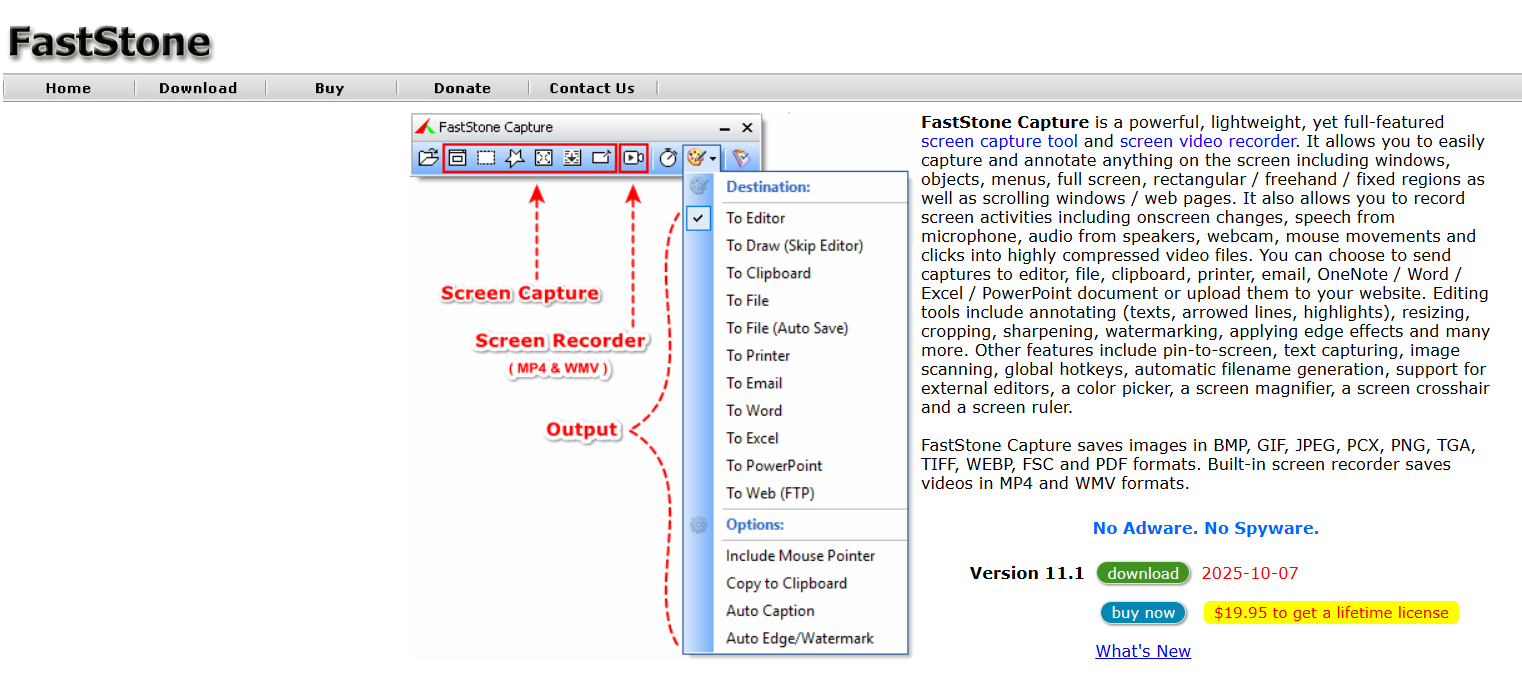Open the Download navigation item
The height and width of the screenshot is (681, 1522).
click(198, 88)
